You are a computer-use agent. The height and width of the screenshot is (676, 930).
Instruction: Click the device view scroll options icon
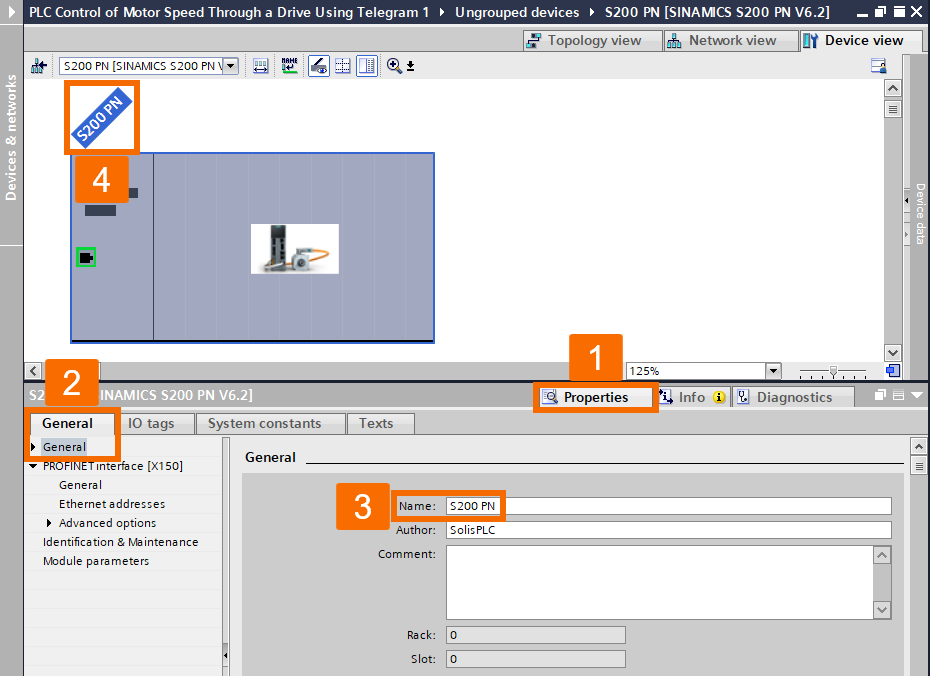tap(893, 109)
